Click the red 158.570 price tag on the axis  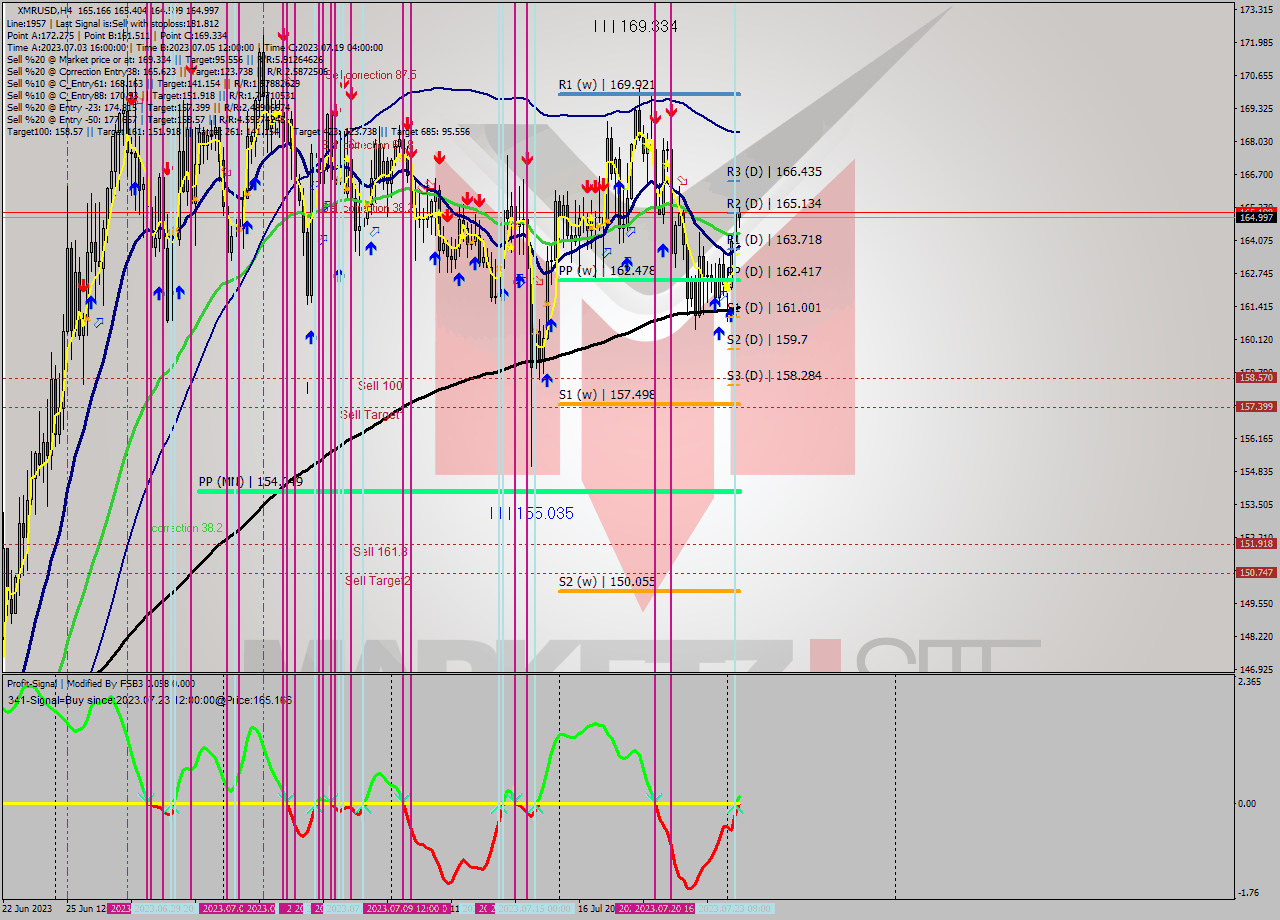tap(1256, 378)
